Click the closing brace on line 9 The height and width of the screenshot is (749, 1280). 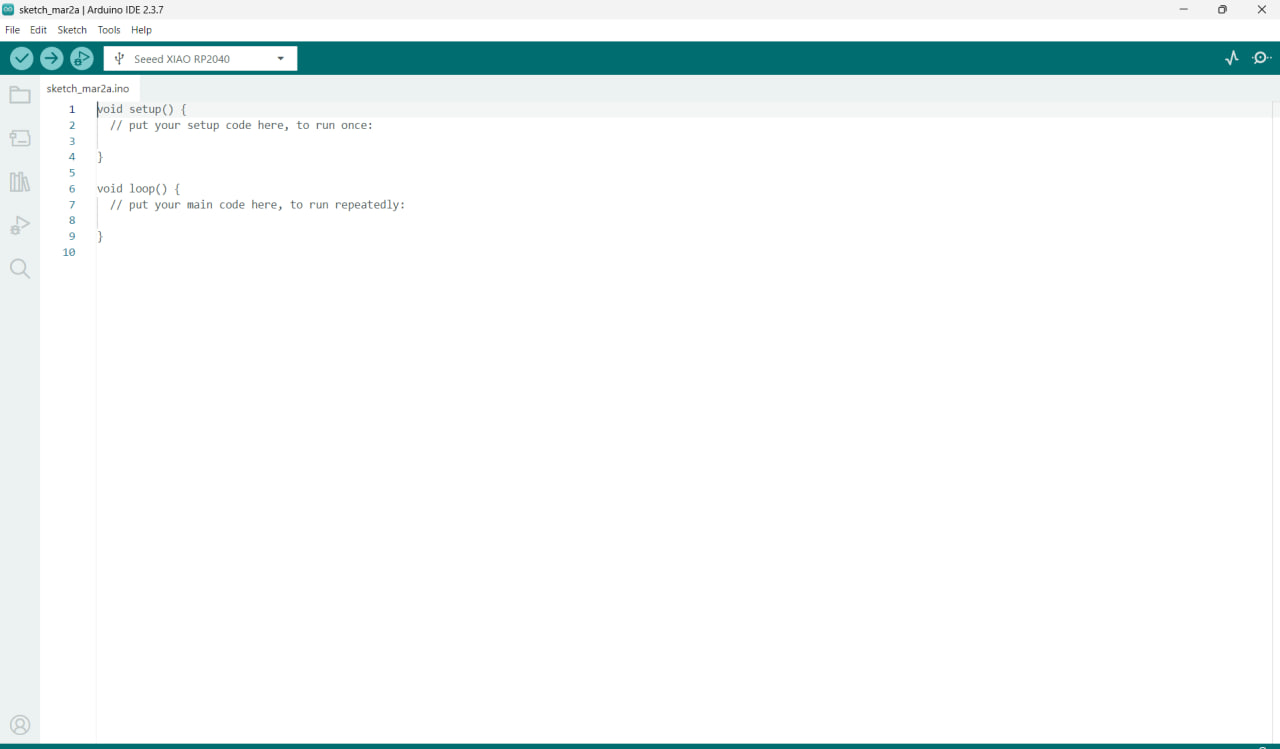(x=100, y=236)
